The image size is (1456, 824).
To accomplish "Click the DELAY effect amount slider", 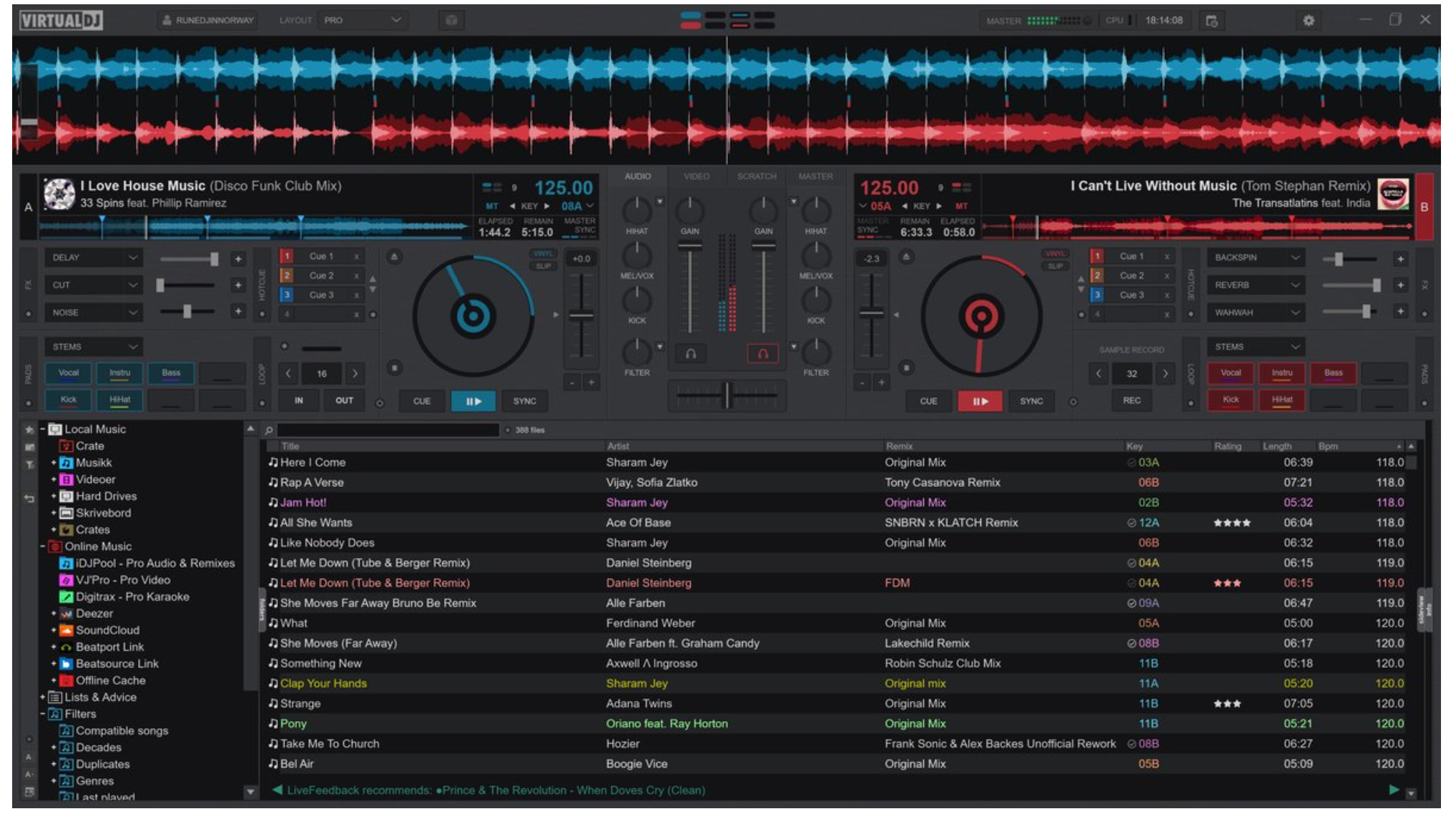I will (189, 258).
